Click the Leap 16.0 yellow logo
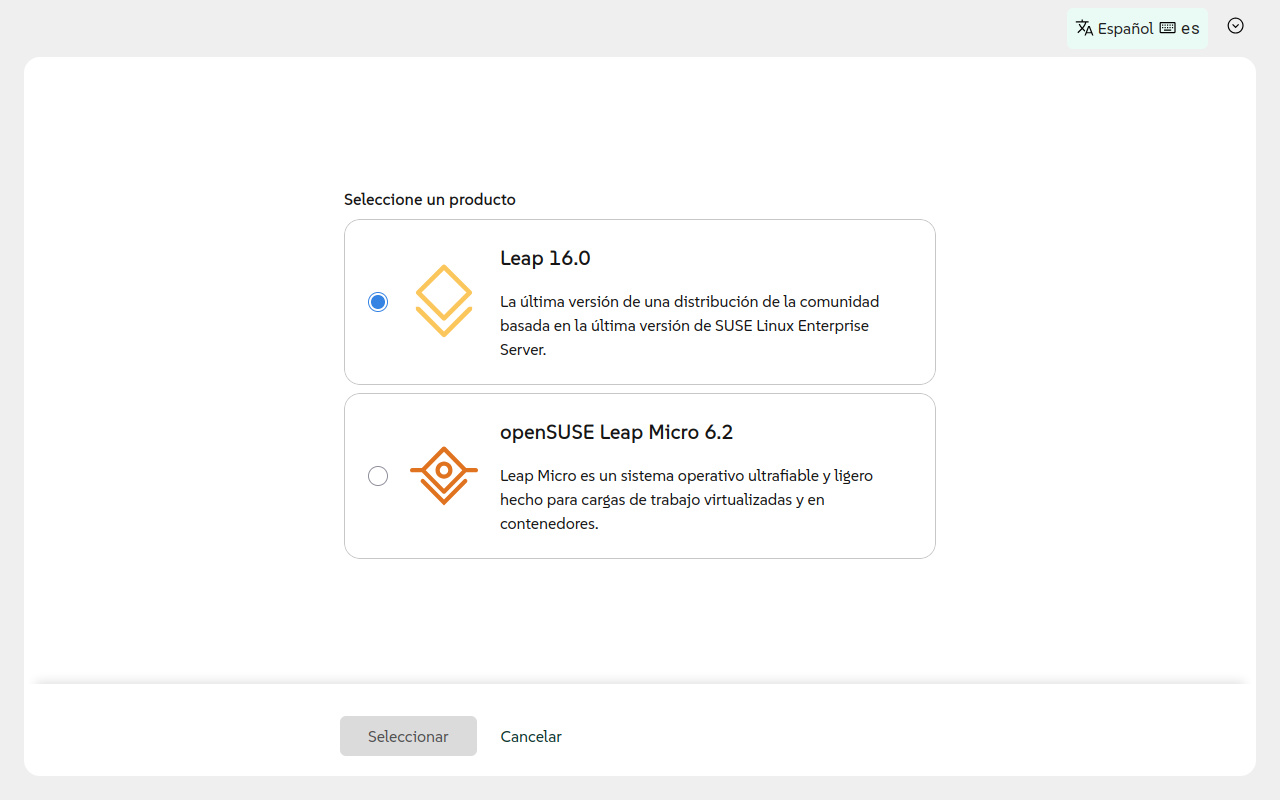The image size is (1280, 800). click(443, 301)
